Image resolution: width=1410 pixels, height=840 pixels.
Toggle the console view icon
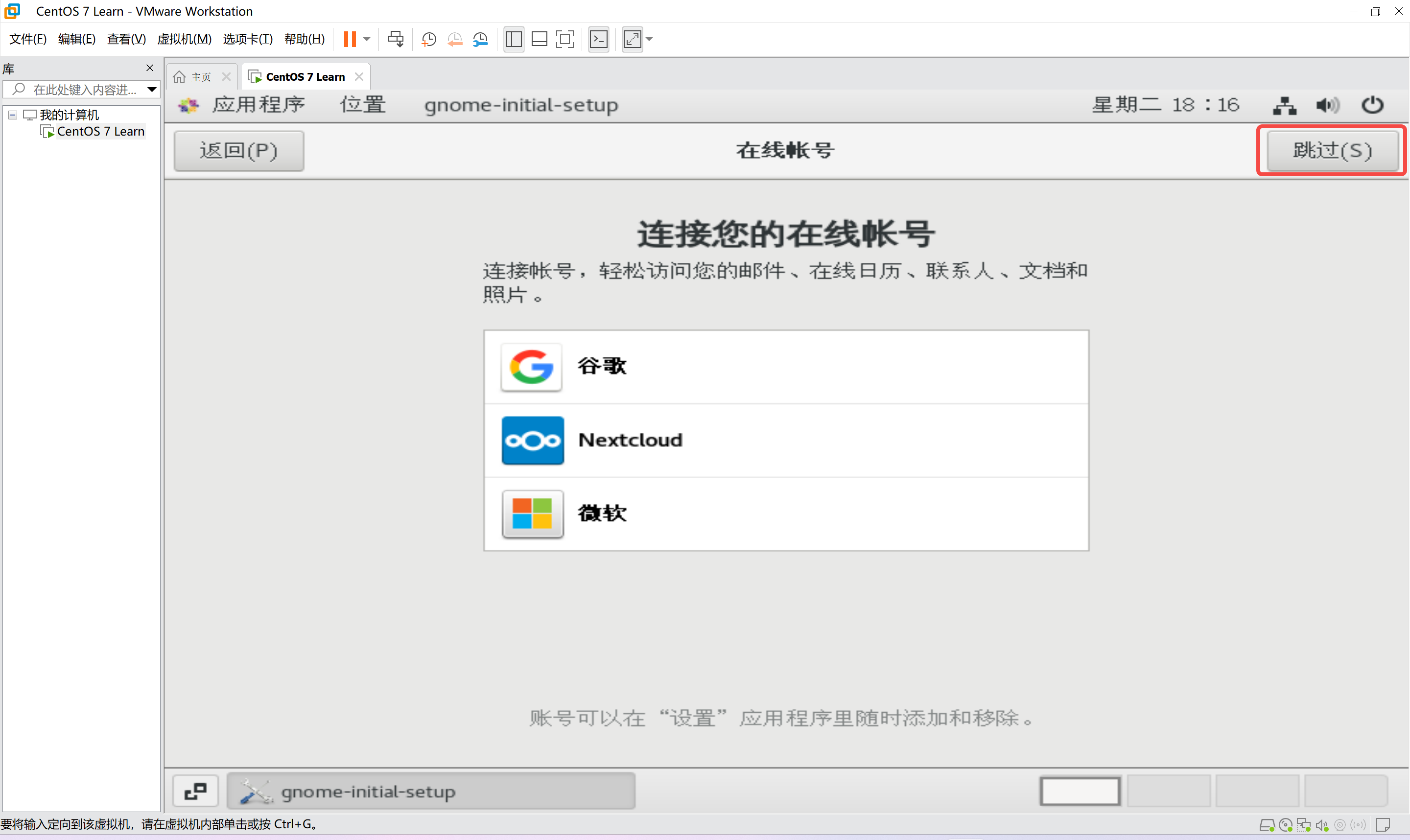(599, 39)
